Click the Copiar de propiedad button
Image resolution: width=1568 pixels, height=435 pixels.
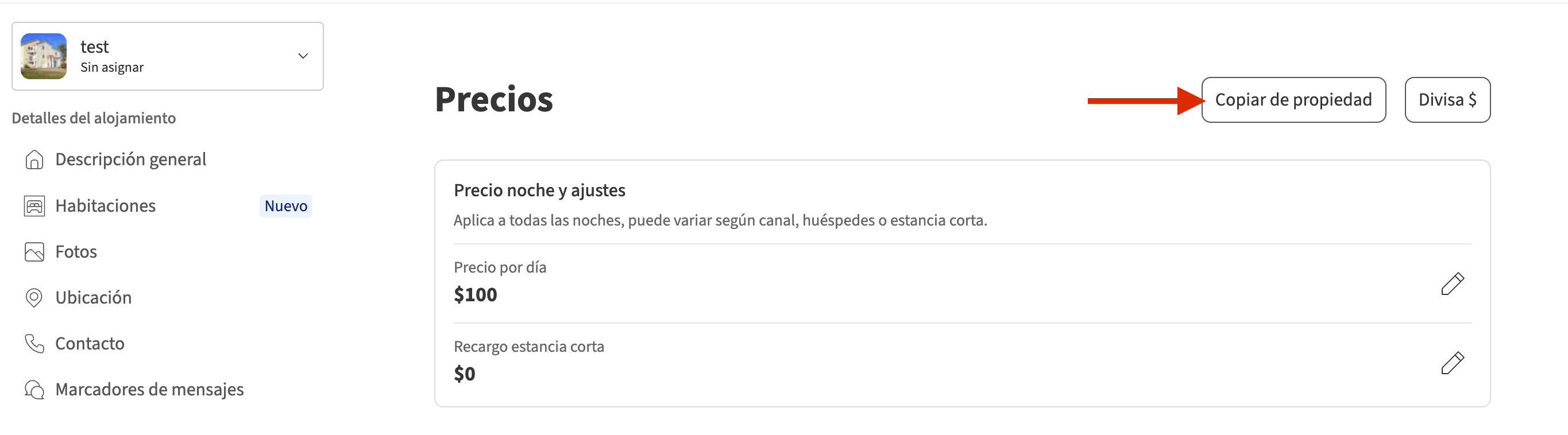1293,100
